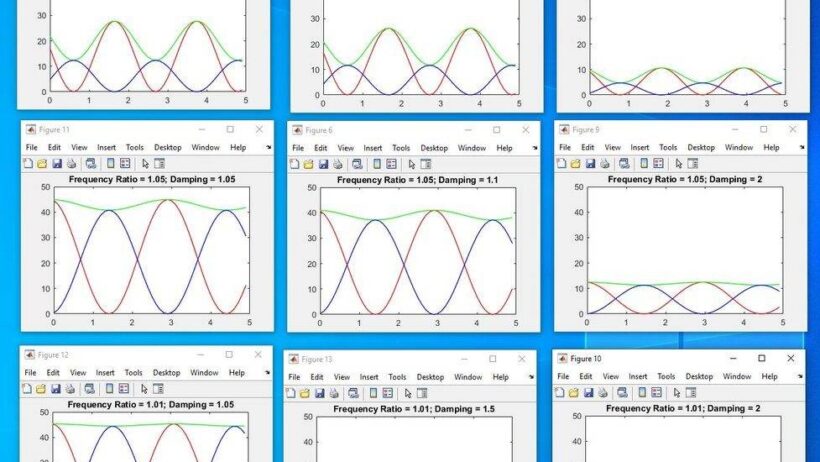This screenshot has width=820, height=462.
Task: Open File menu in Figure 12 window
Action: [32, 373]
